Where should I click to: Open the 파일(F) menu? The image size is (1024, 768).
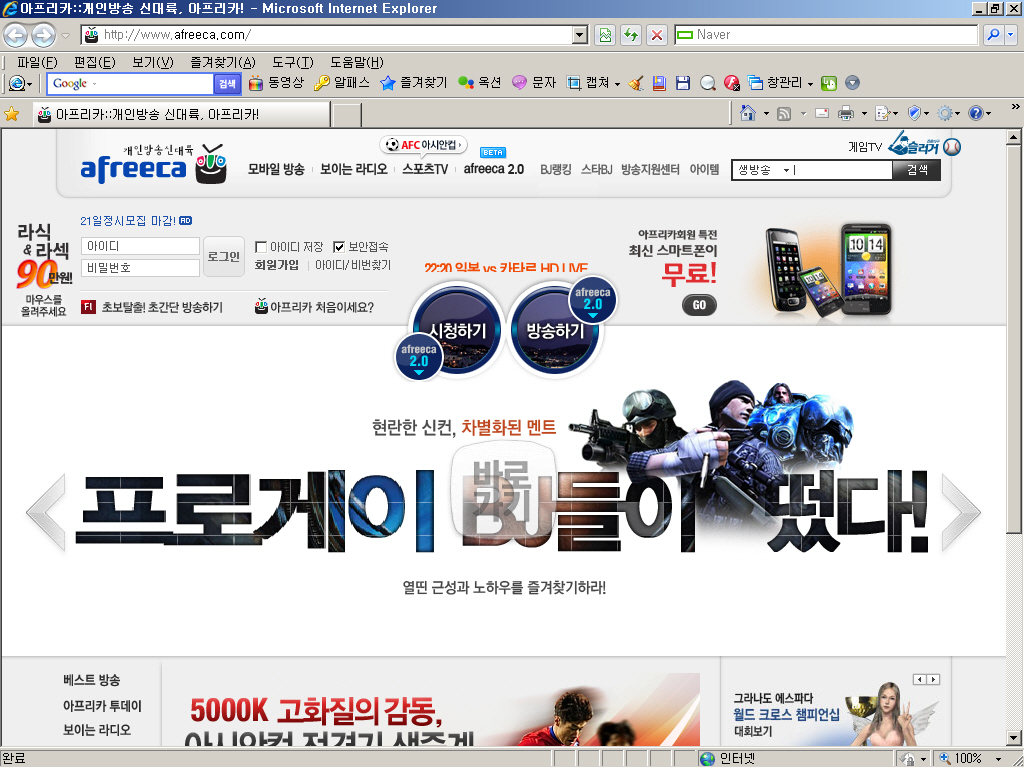point(37,62)
